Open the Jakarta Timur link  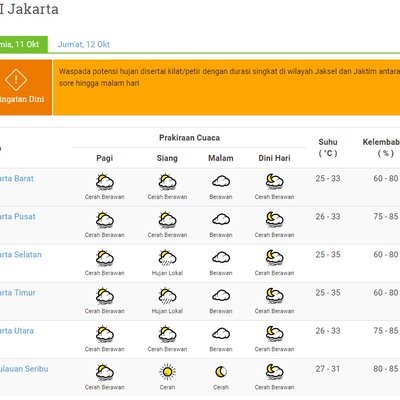tap(18, 293)
